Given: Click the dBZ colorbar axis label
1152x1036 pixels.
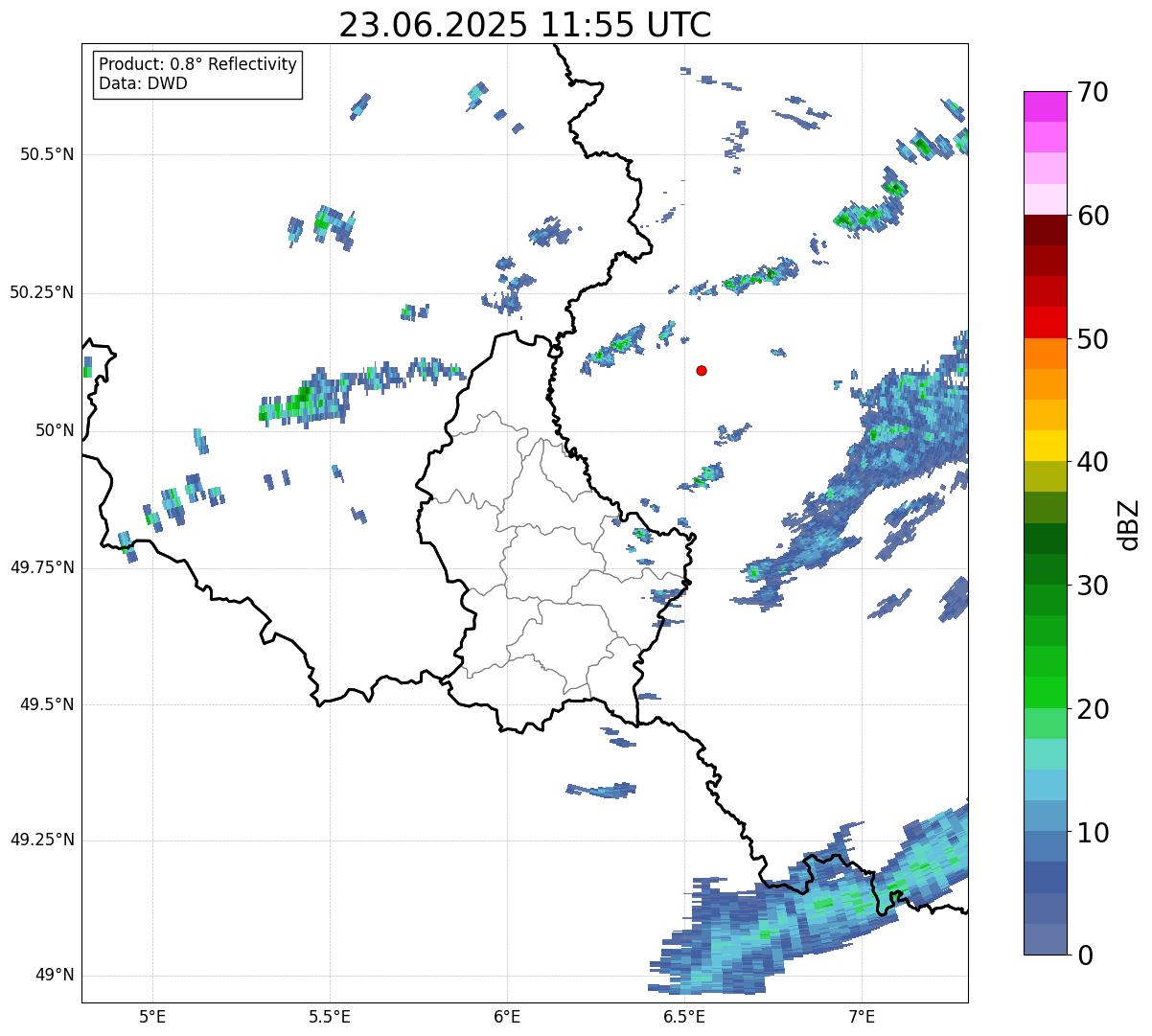Looking at the screenshot, I should [x=1130, y=523].
